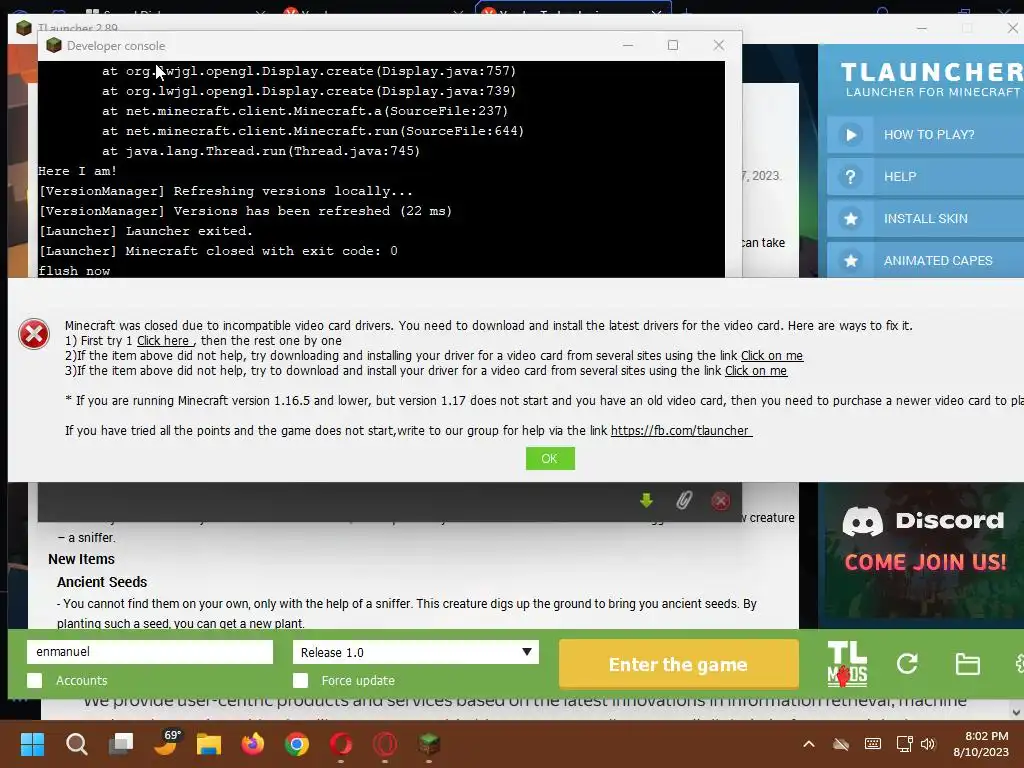
Task: Click the 'New Items' heading in news page
Action: 82,559
